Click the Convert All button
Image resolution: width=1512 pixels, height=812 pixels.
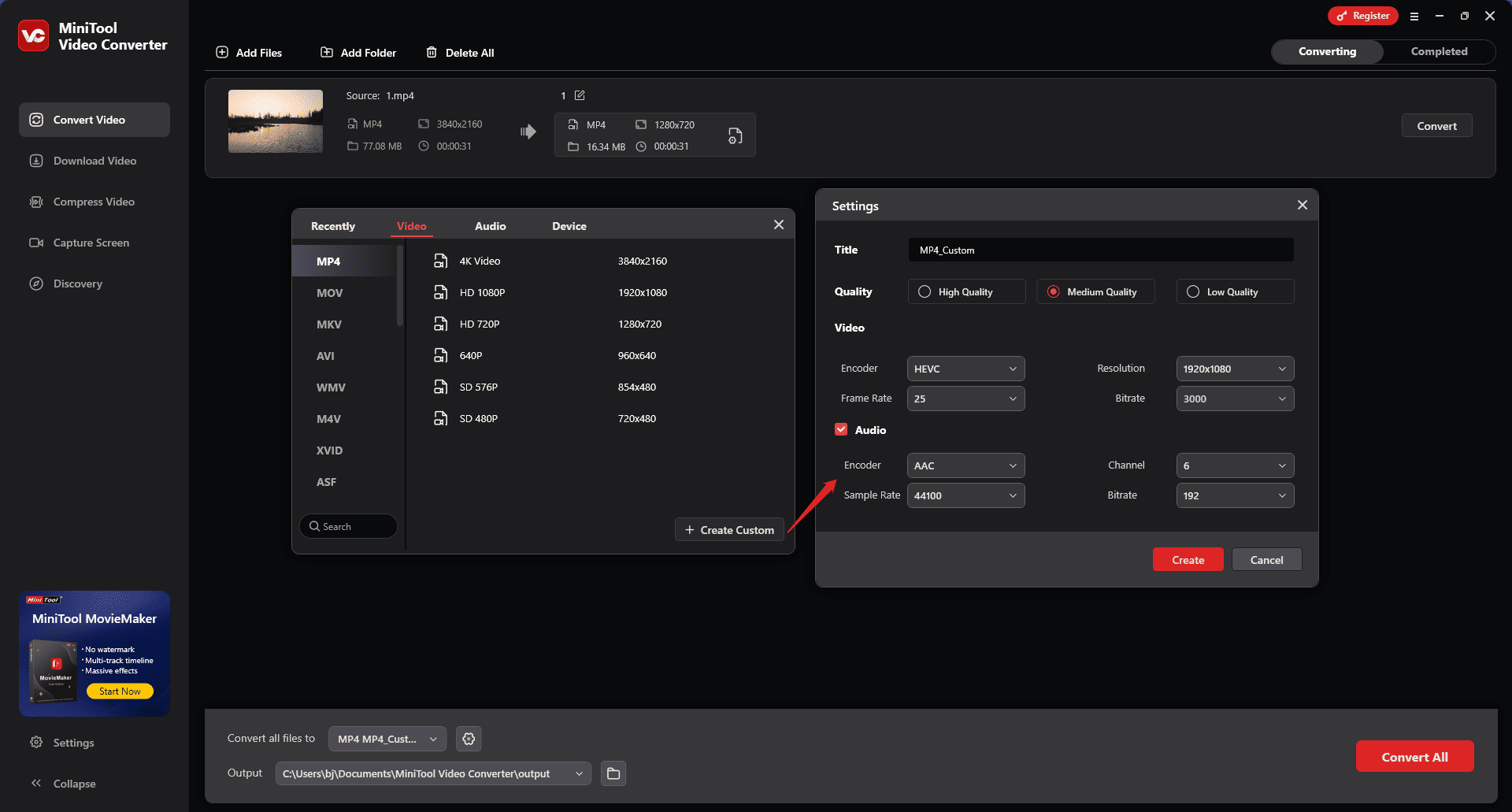1414,756
